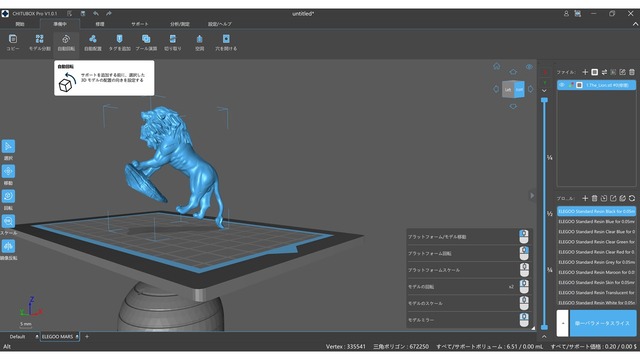The width and height of the screenshot is (640, 360).
Task: Add a printer with the plus tab
Action: click(x=87, y=337)
